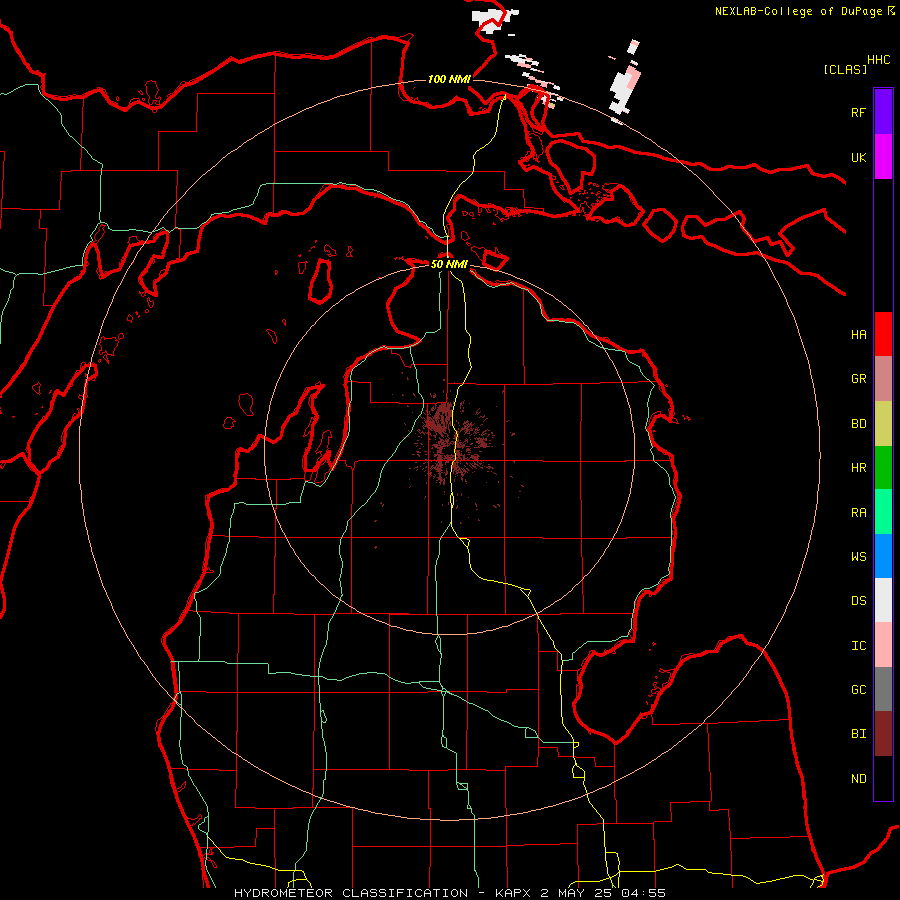This screenshot has width=900, height=900.
Task: Click the IC pink legend swatch
Action: click(883, 645)
